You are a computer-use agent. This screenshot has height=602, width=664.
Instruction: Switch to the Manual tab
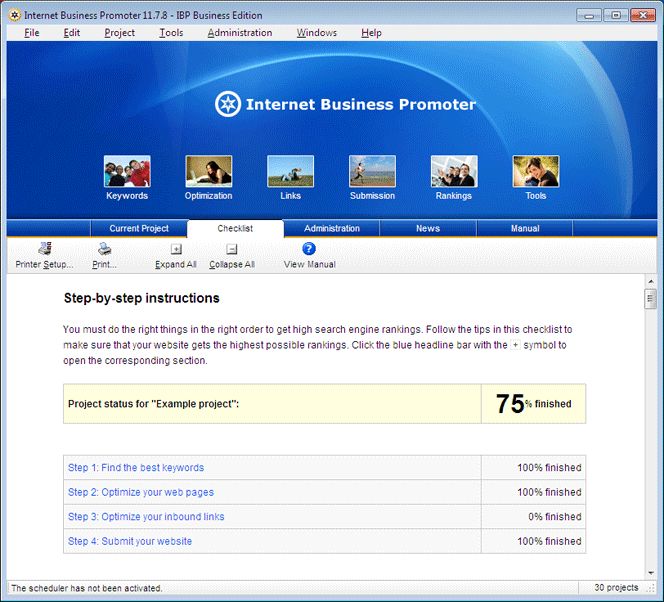[525, 228]
